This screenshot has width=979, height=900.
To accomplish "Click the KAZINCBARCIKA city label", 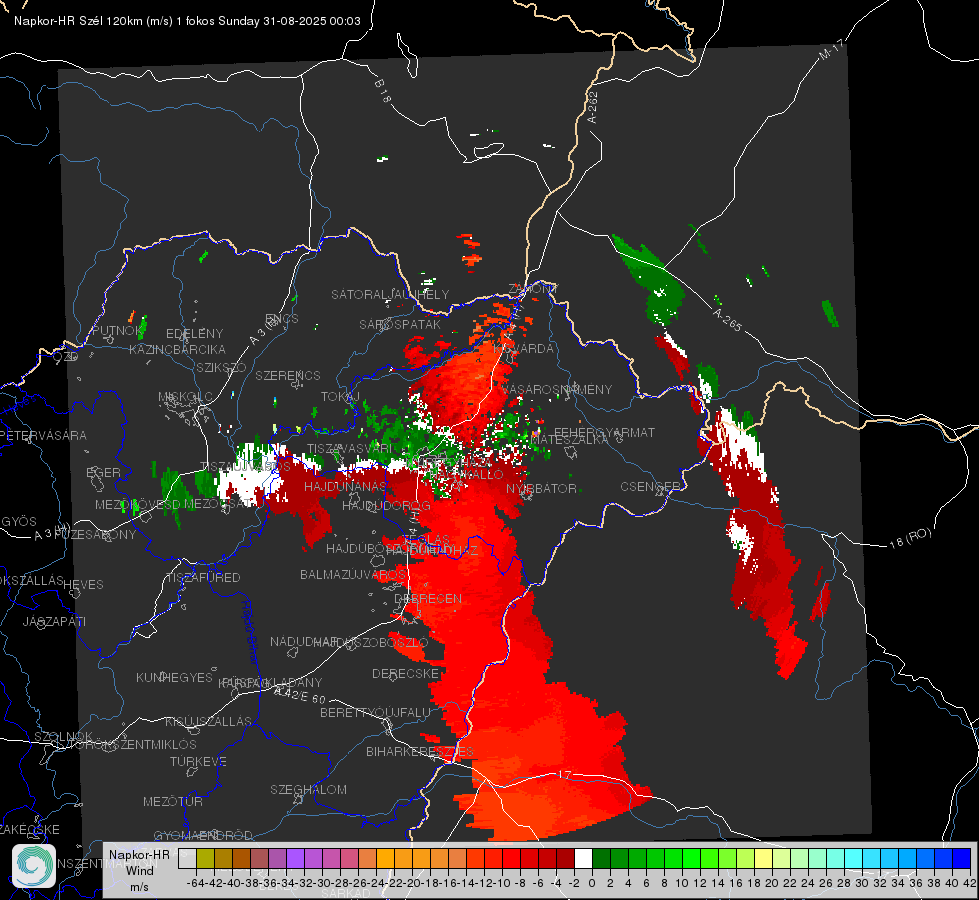I will 177,350.
